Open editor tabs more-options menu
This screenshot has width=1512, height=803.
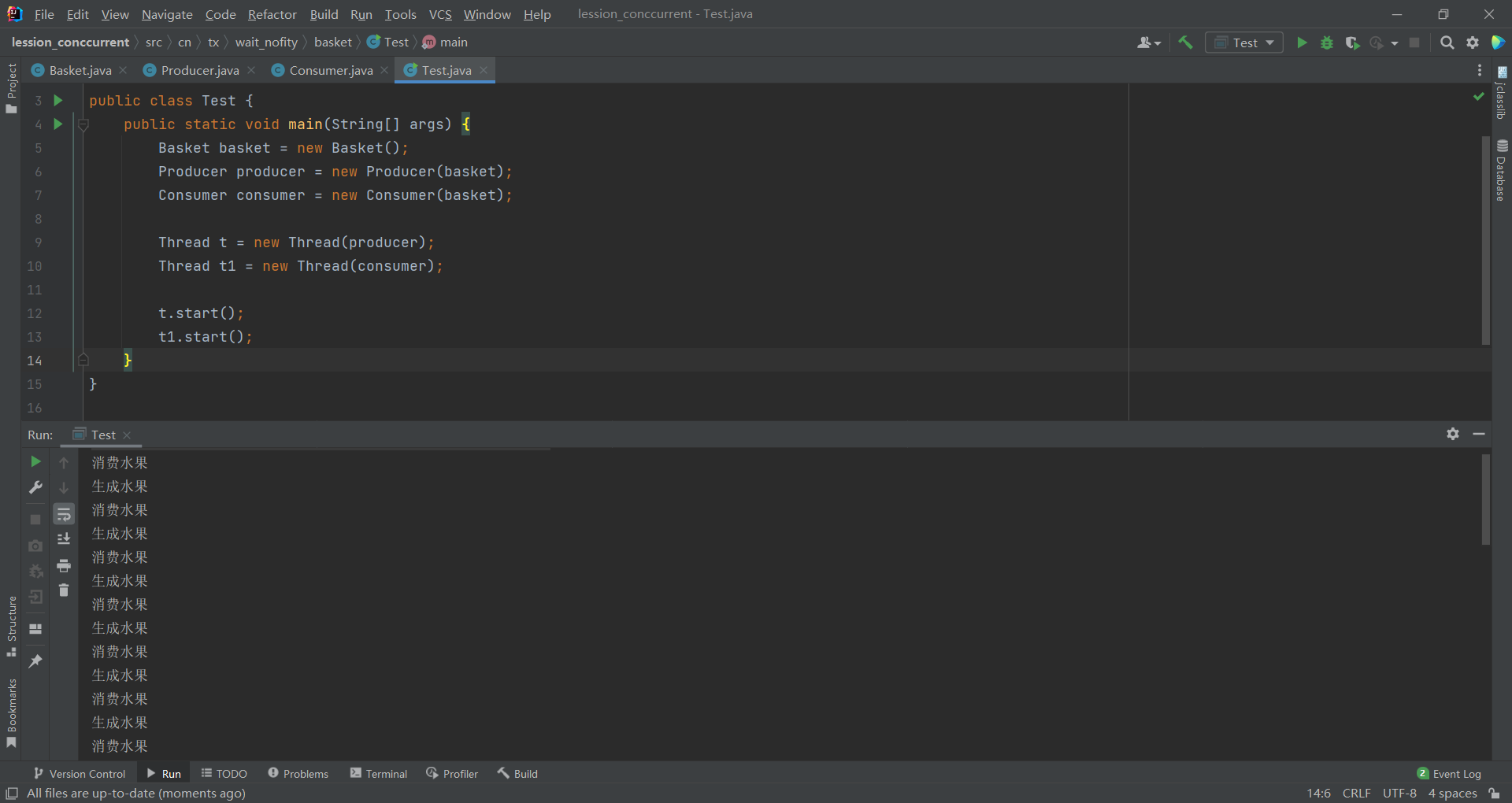pyautogui.click(x=1479, y=70)
